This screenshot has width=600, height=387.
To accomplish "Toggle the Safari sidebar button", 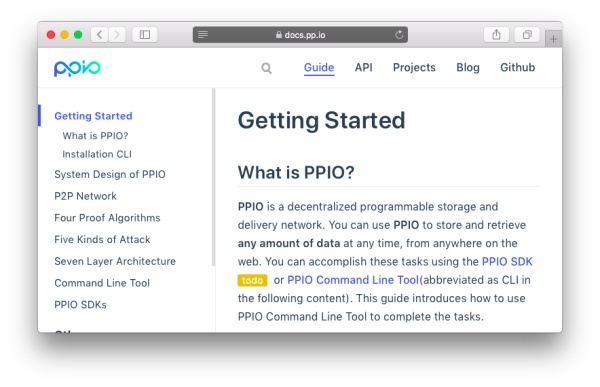I will tap(145, 35).
